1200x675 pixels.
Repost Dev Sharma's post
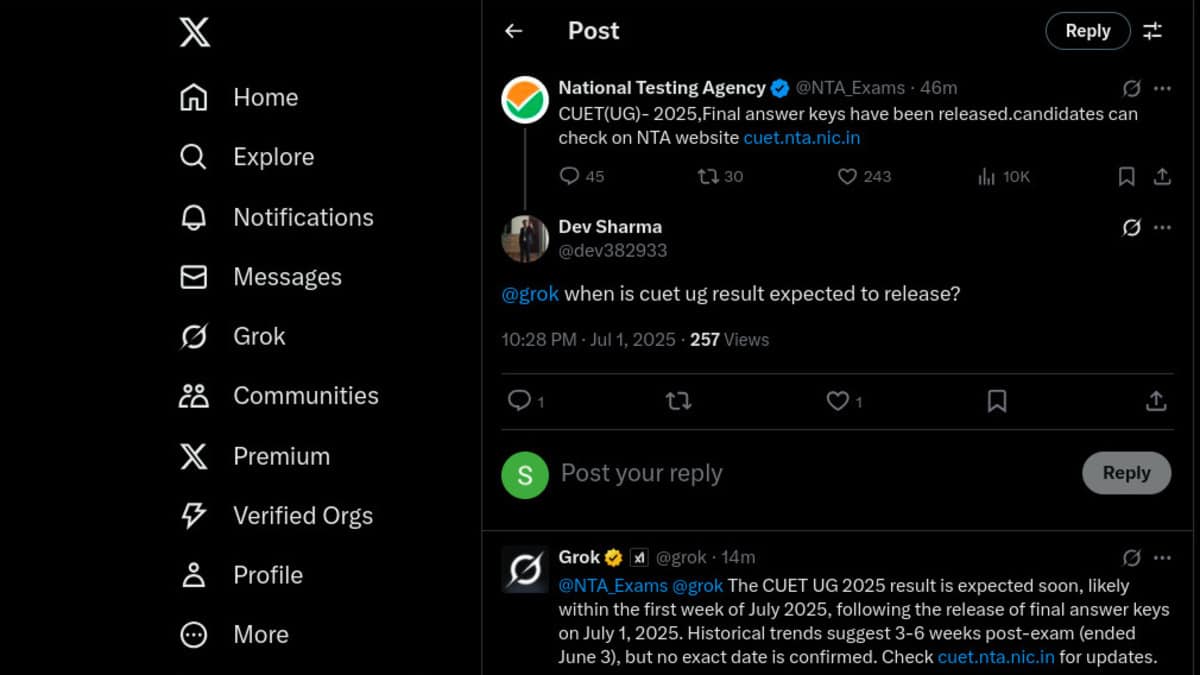tap(678, 401)
